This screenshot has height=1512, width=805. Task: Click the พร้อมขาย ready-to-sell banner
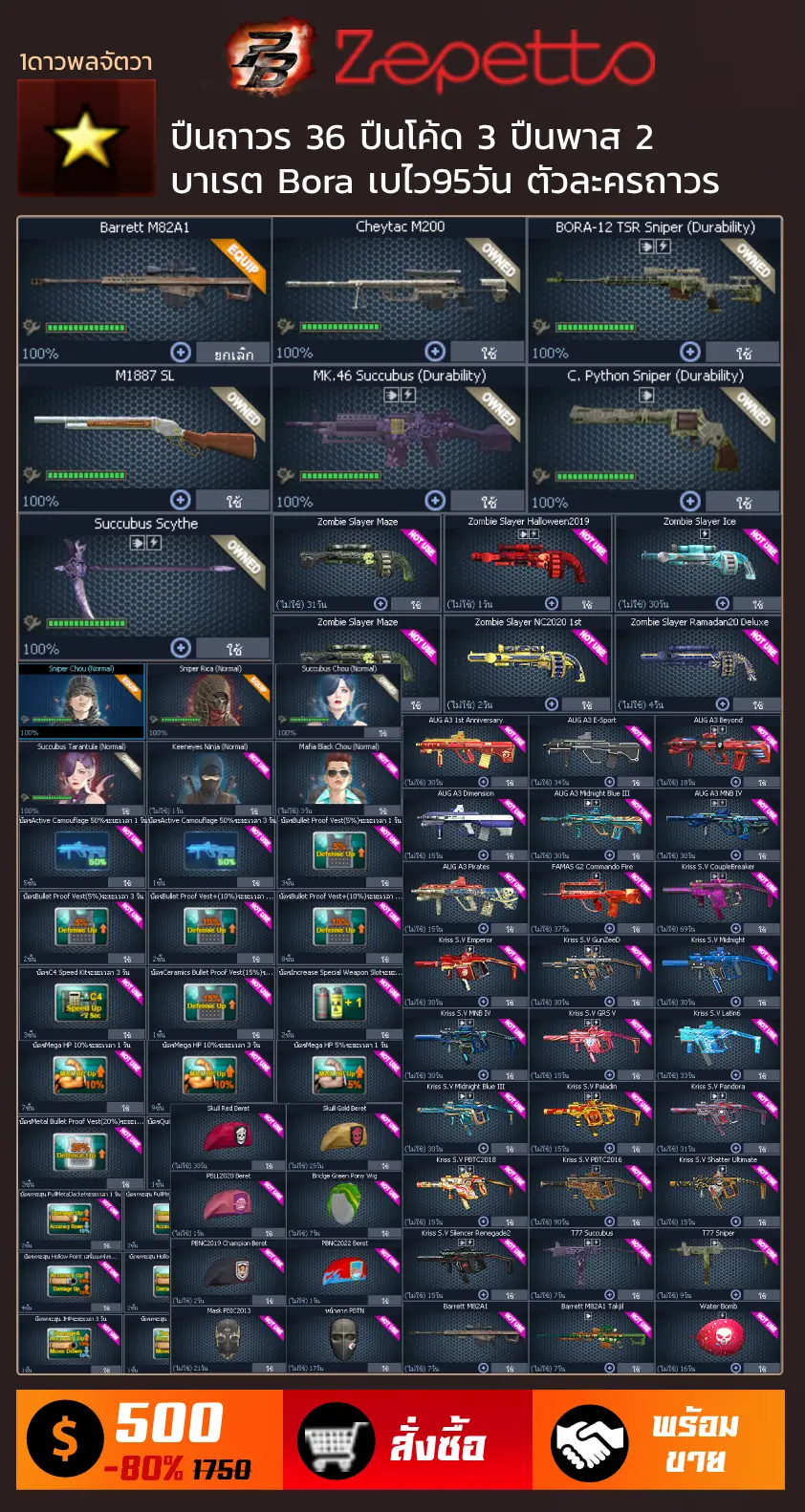(659, 1440)
